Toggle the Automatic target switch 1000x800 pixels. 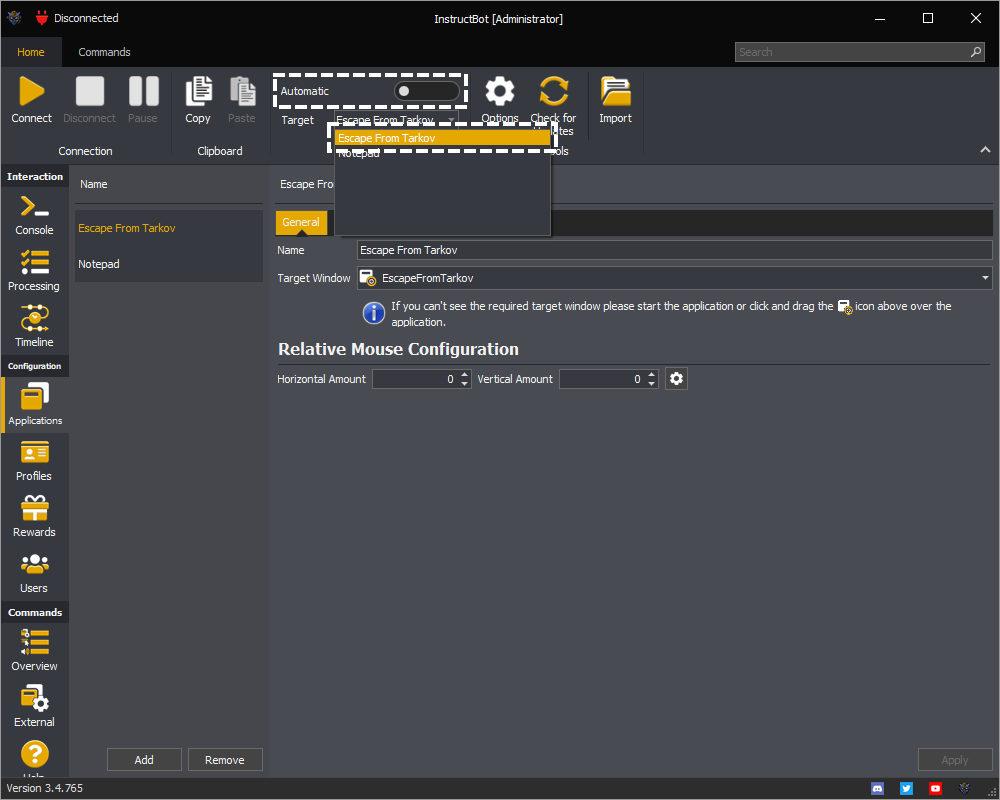click(x=426, y=91)
